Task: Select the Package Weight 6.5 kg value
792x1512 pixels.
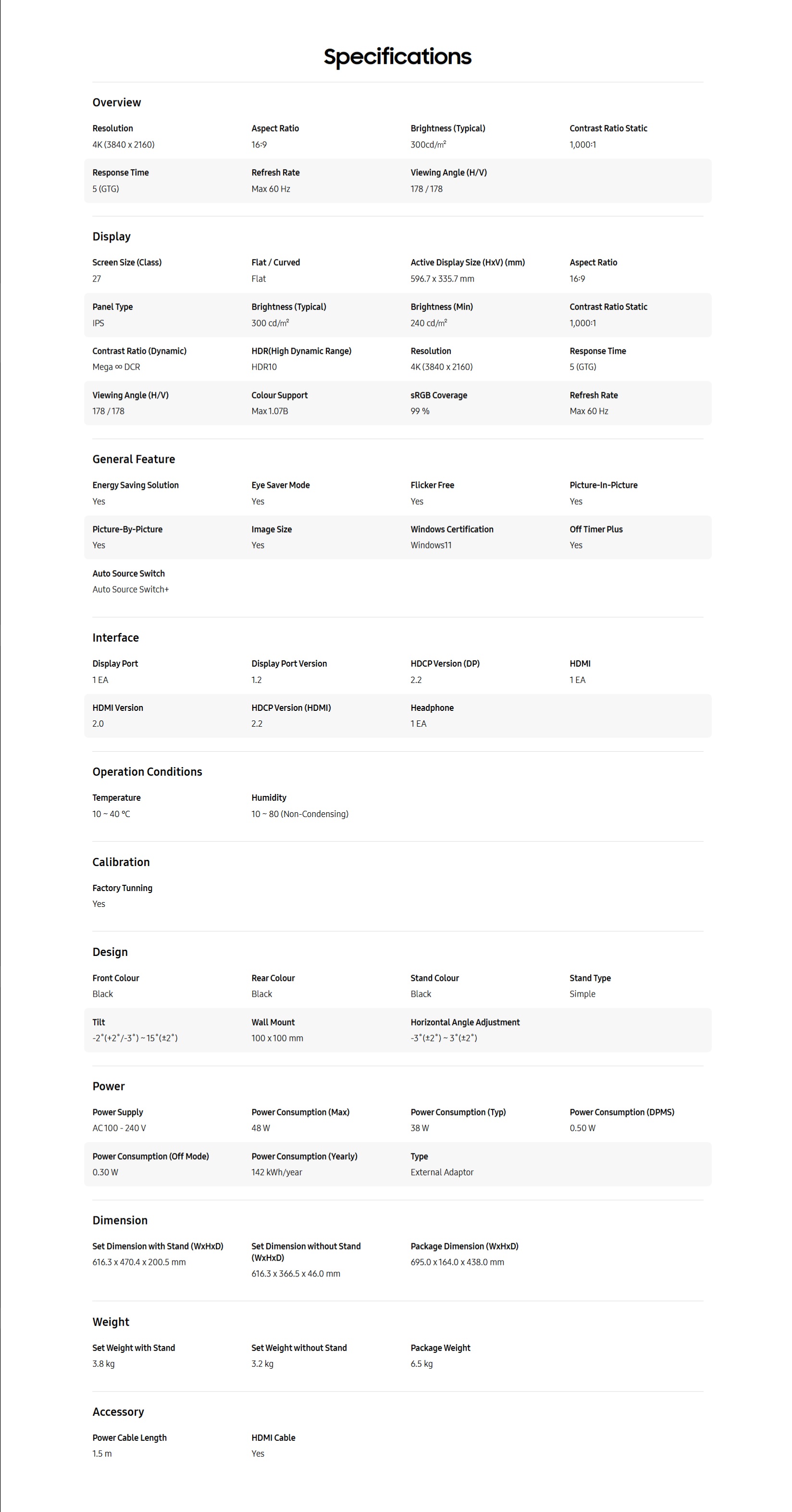Action: pos(421,1363)
